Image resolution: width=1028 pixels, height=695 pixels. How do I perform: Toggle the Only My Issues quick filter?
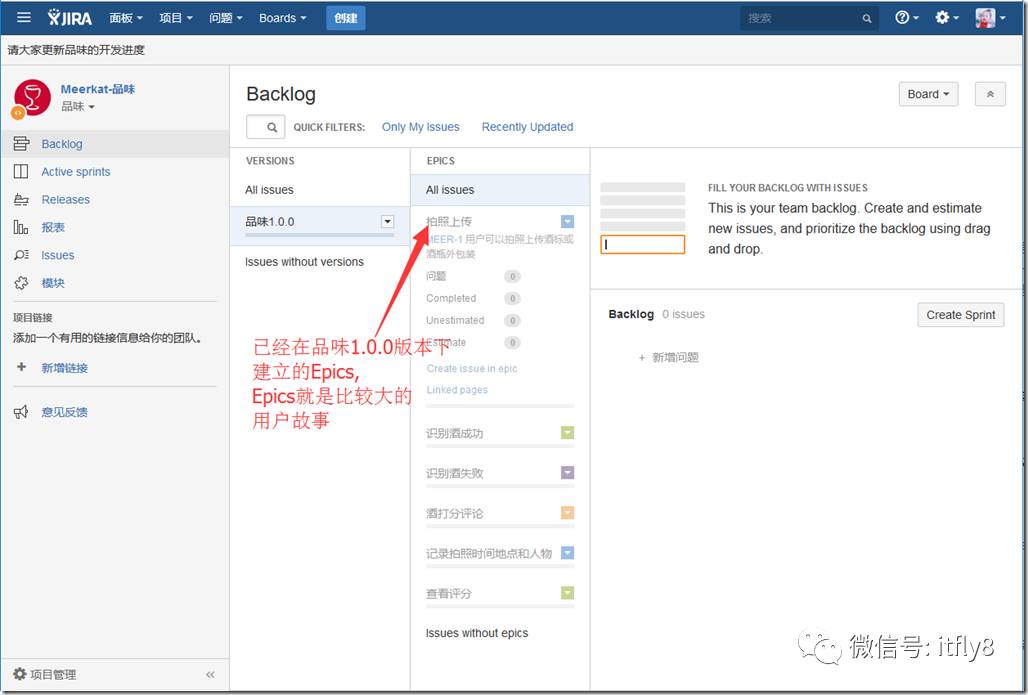click(420, 127)
